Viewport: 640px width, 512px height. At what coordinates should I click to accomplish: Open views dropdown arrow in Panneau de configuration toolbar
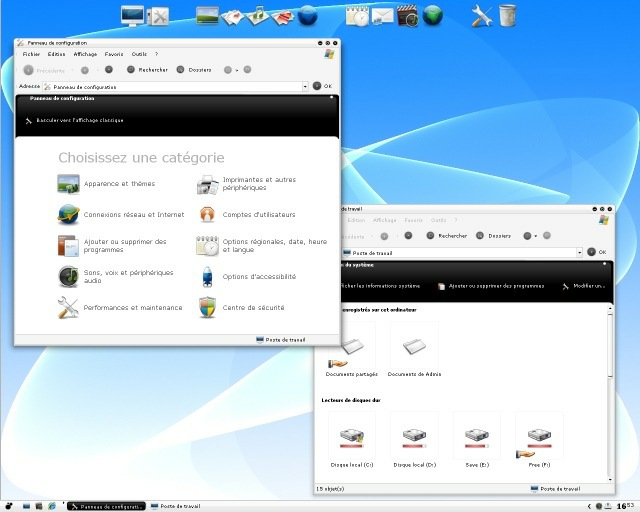237,70
